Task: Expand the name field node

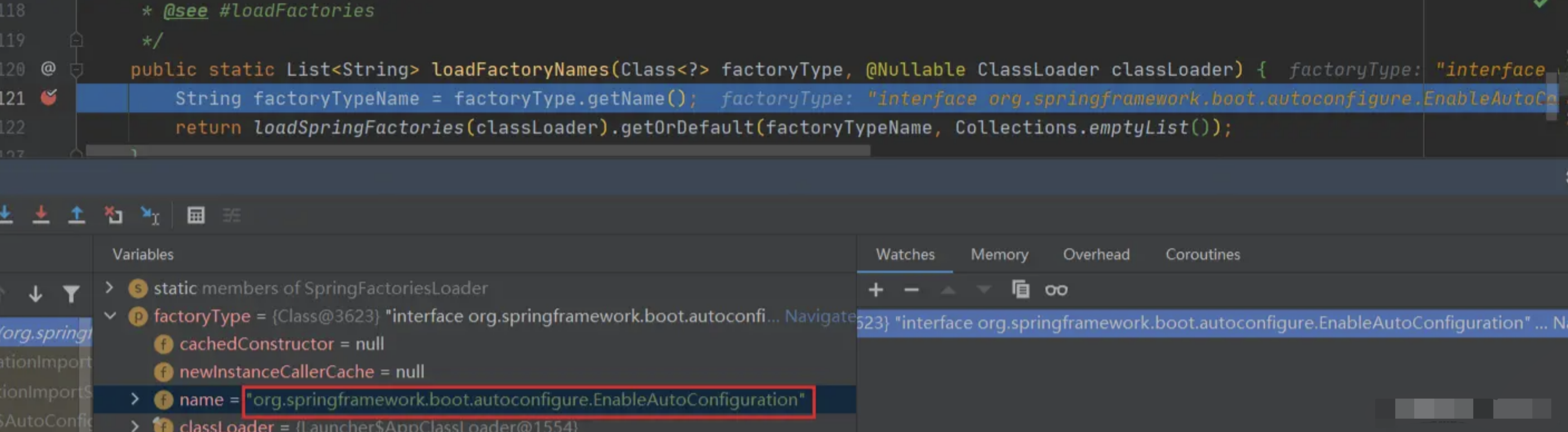Action: pyautogui.click(x=135, y=399)
